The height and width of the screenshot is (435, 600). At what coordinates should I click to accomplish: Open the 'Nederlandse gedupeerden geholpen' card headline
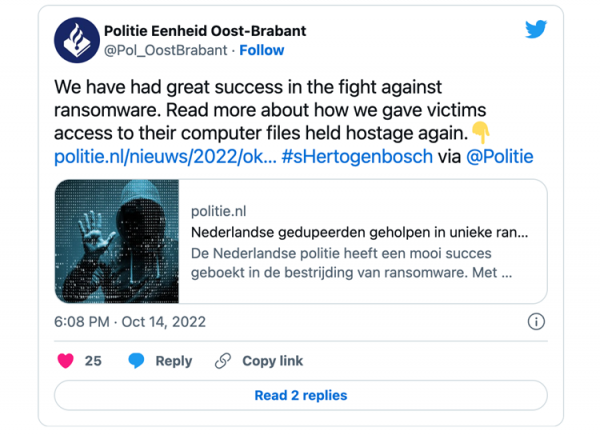click(x=360, y=233)
